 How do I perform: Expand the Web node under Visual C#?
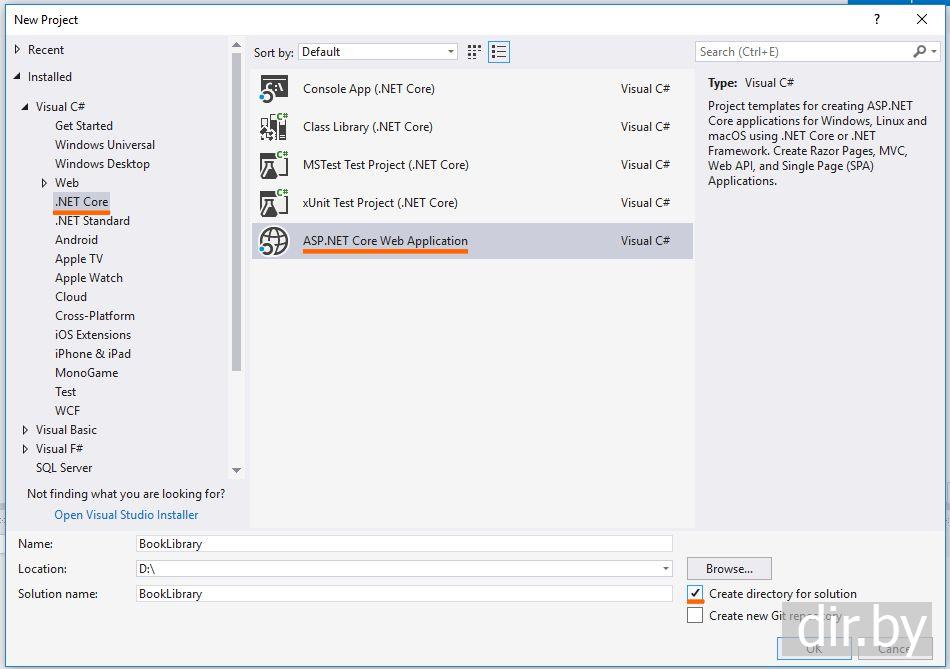(45, 183)
